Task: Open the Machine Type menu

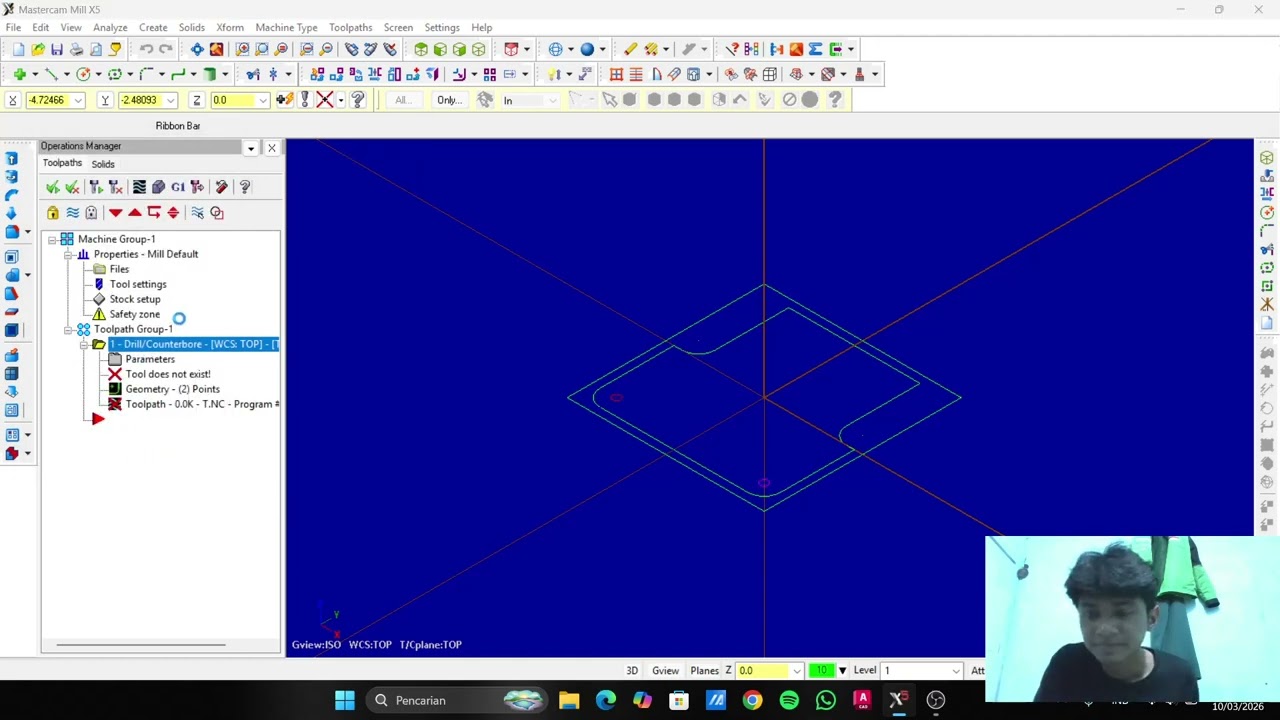Action: click(286, 27)
